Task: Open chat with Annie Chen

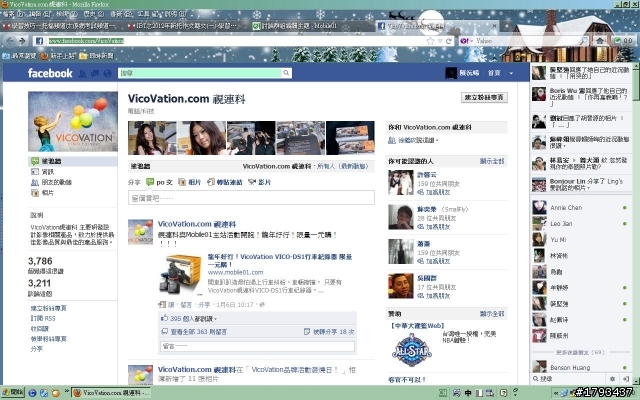Action: 580,208
